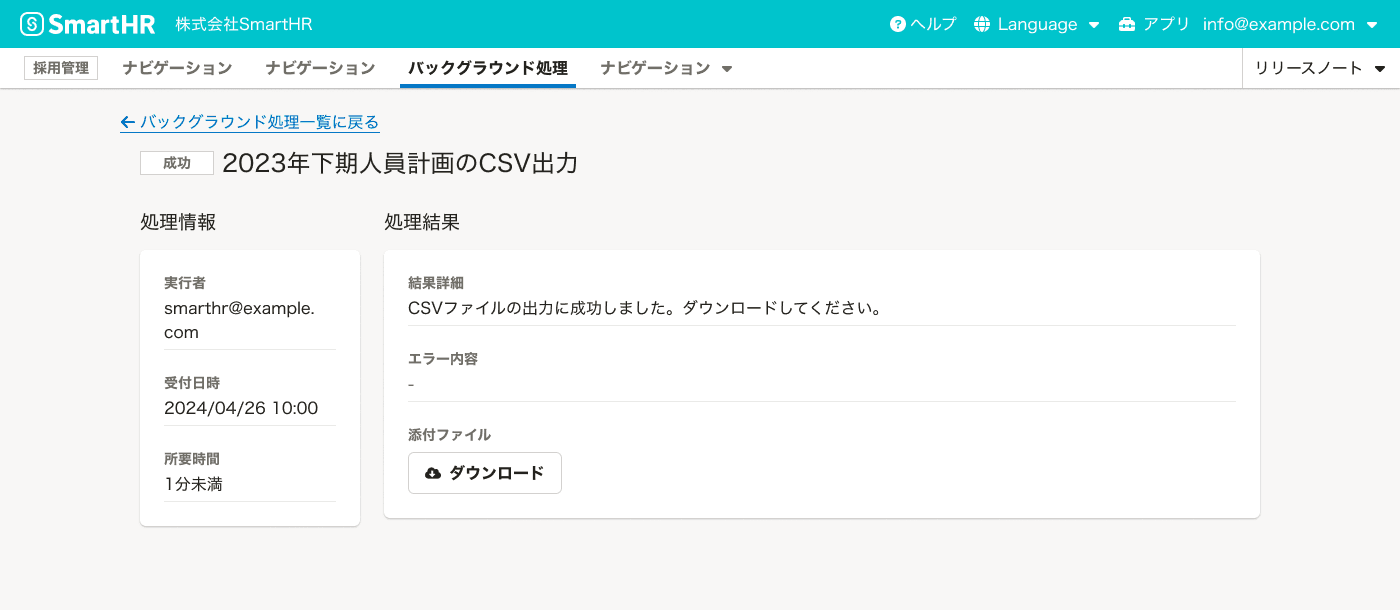This screenshot has height=610, width=1400.
Task: Click the download cloud icon on ダウンロード button
Action: click(432, 472)
